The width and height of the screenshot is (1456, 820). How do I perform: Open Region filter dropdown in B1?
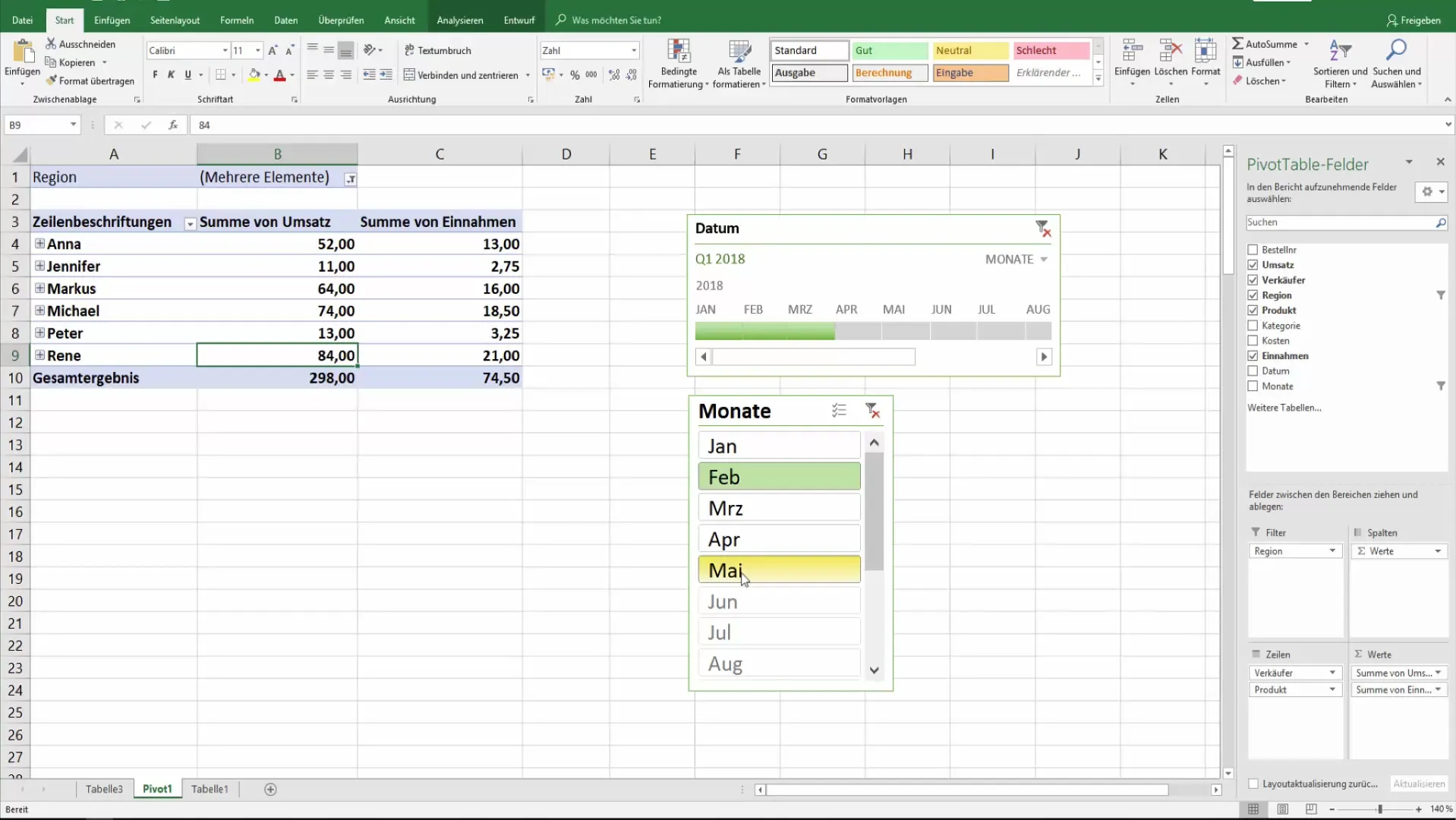tap(350, 179)
